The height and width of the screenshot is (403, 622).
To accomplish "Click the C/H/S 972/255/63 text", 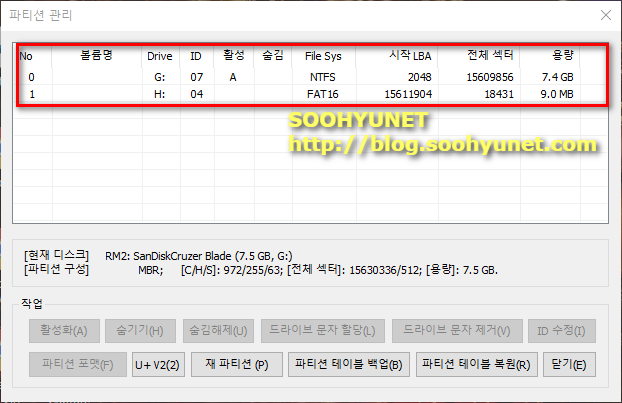I will tap(232, 270).
